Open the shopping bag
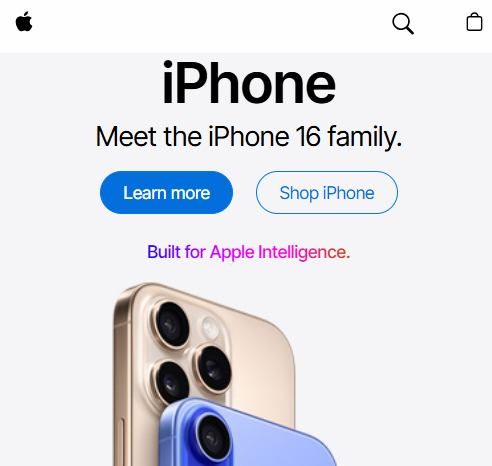The width and height of the screenshot is (492, 466). click(x=474, y=22)
